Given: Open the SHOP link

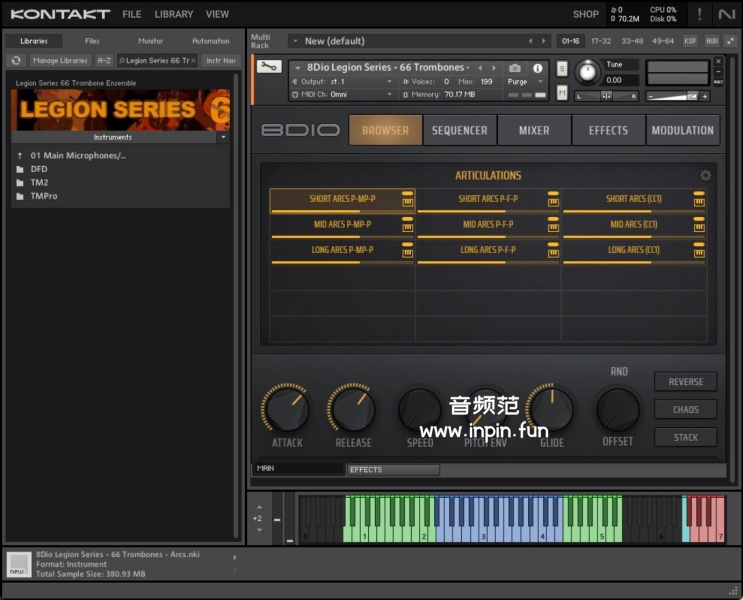Looking at the screenshot, I should [585, 14].
